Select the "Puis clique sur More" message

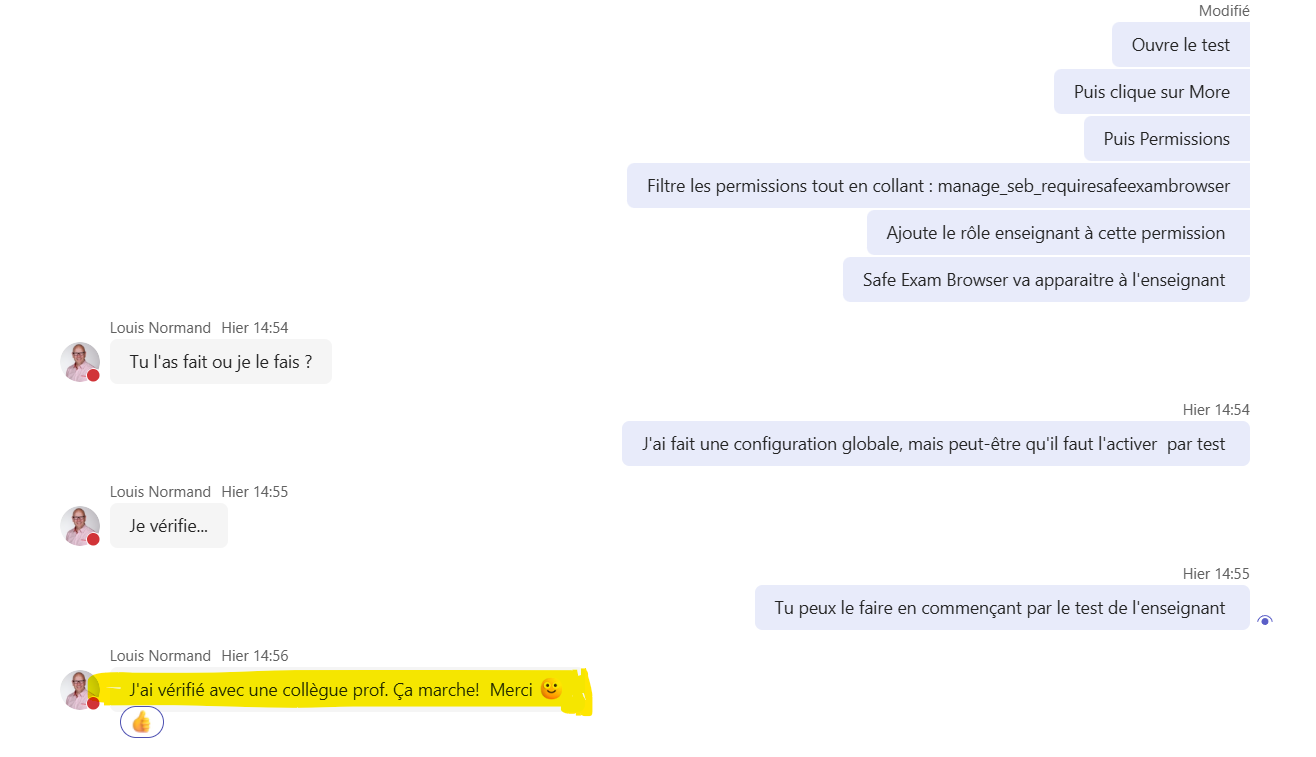[x=1151, y=92]
